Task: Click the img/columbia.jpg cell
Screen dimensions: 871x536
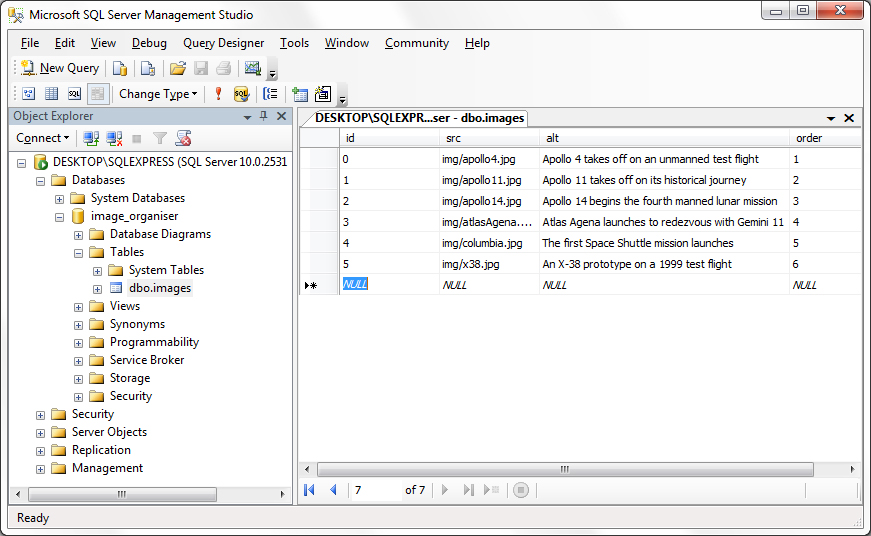Action: (489, 243)
